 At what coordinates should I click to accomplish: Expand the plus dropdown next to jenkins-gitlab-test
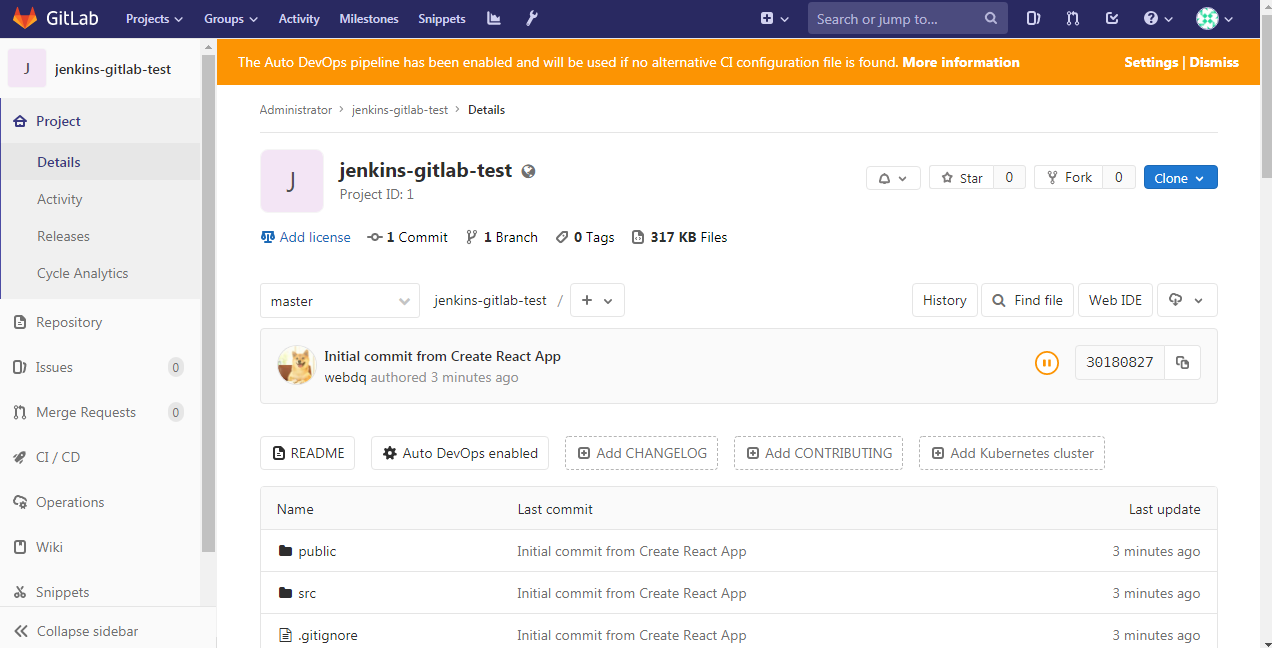597,300
